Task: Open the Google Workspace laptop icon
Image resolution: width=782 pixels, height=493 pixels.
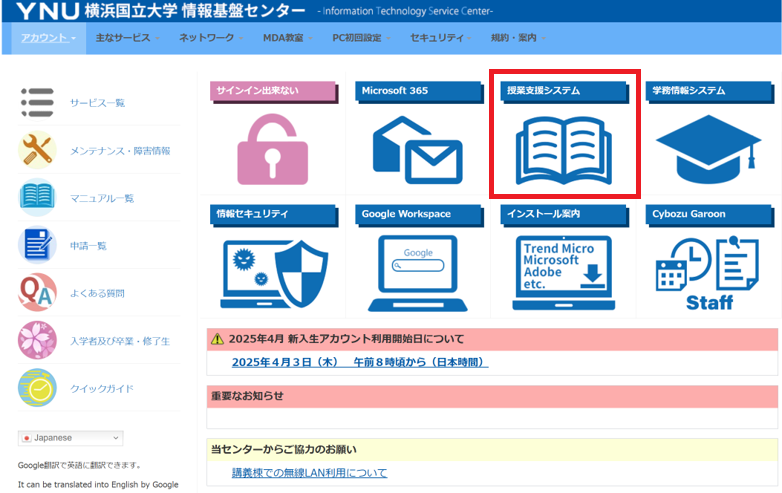Action: point(418,273)
